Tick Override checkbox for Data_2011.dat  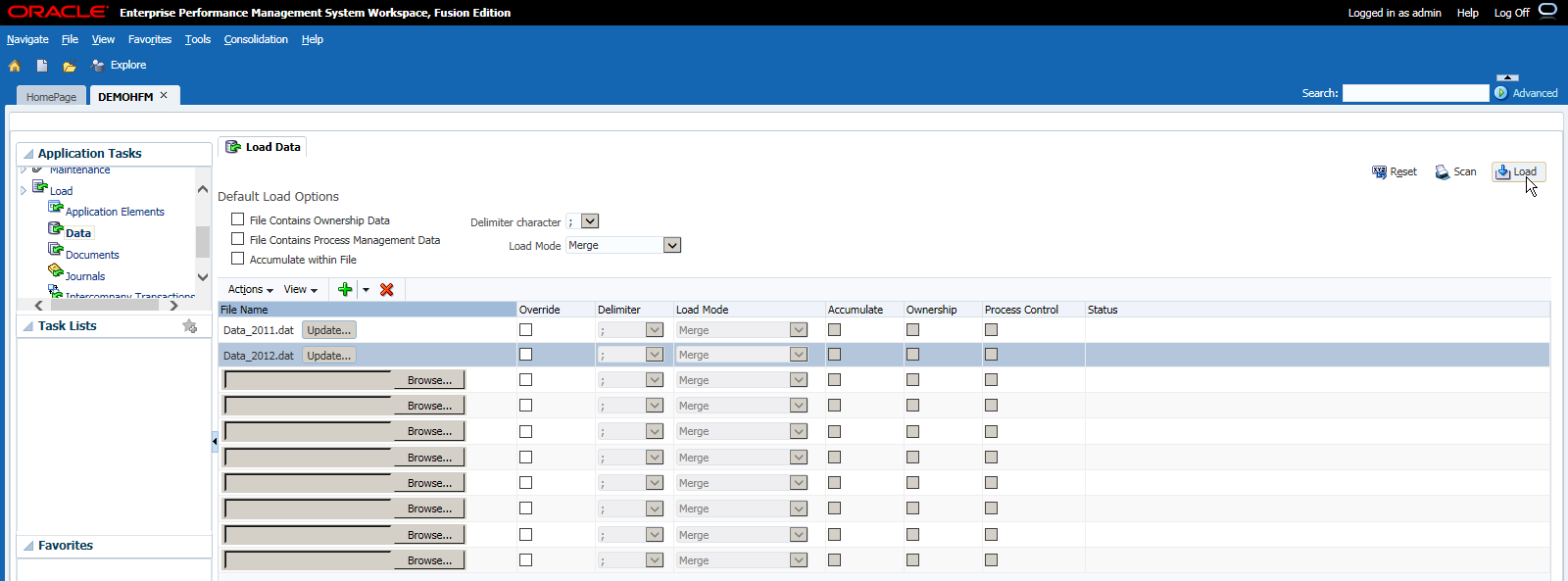(525, 329)
